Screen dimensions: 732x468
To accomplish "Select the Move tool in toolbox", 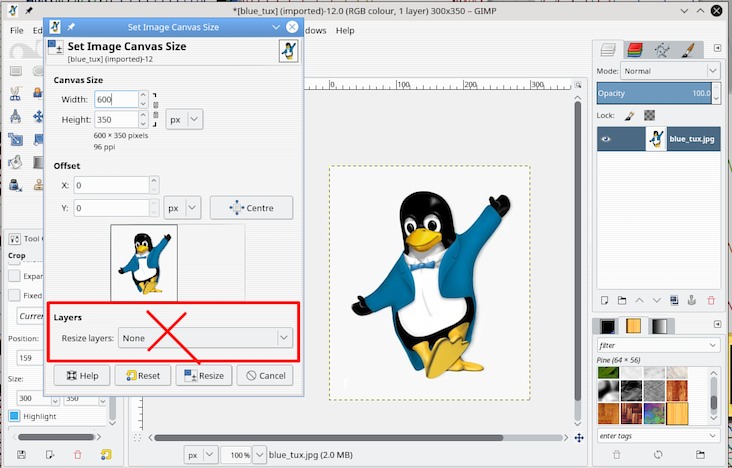I will 38,116.
